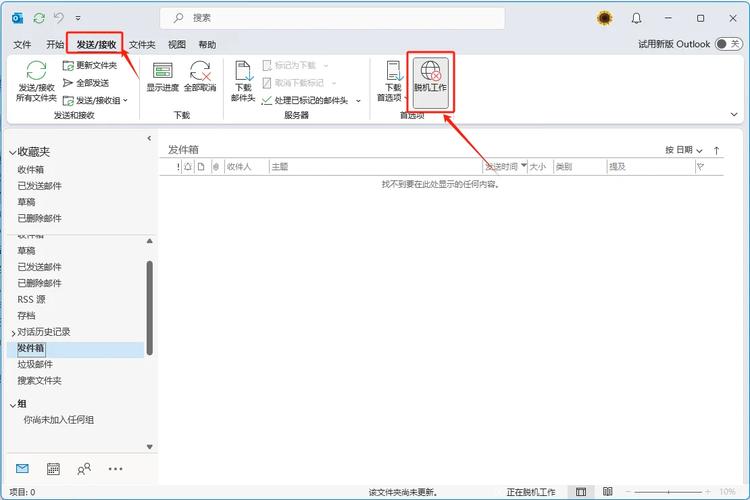The height and width of the screenshot is (500, 750).
Task: Select Junk Email (垃圾邮件) folder
Action: 35,365
